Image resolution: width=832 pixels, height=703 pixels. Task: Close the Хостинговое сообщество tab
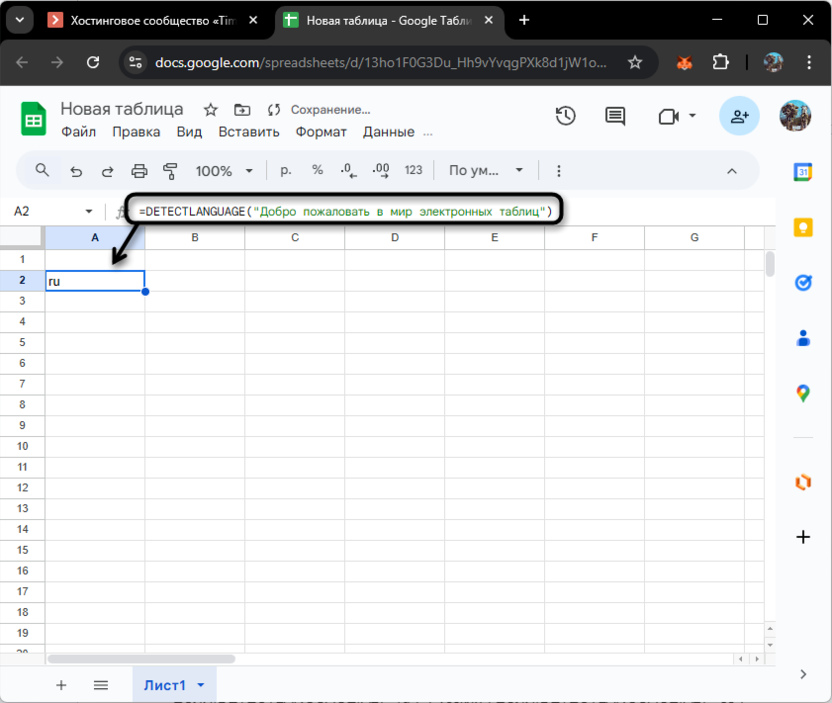pyautogui.click(x=253, y=20)
